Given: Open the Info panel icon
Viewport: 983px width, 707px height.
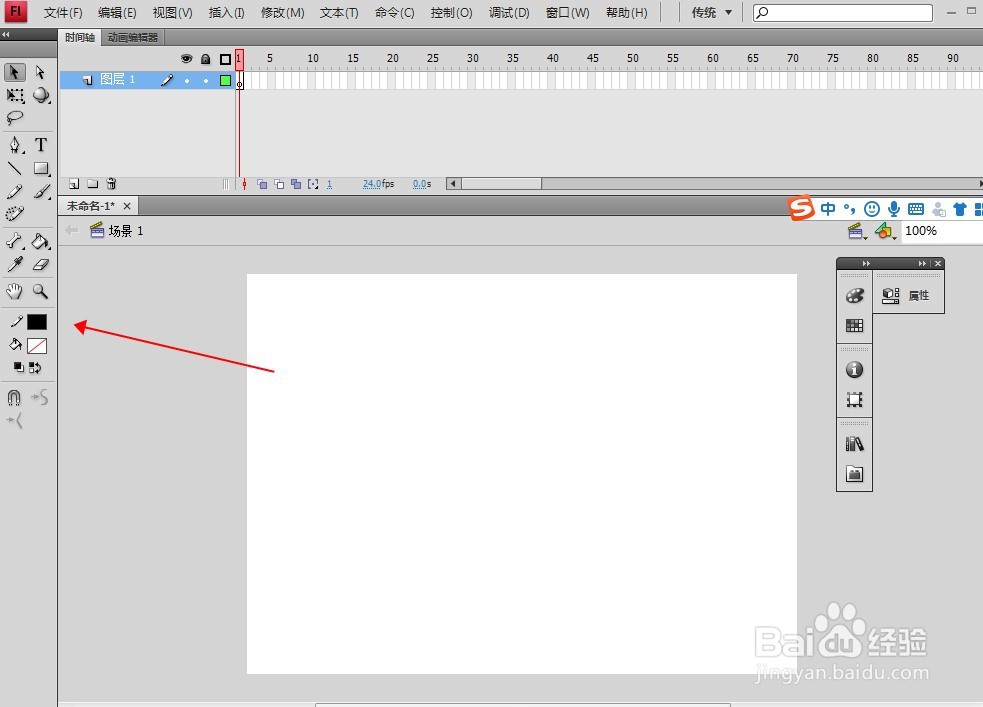Looking at the screenshot, I should [854, 370].
